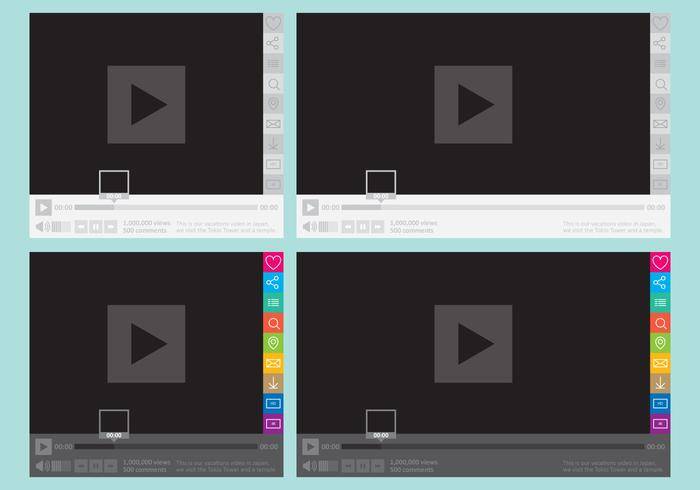This screenshot has height=490, width=700.
Task: Click small play button in bottom-left control bar
Action: (43, 447)
